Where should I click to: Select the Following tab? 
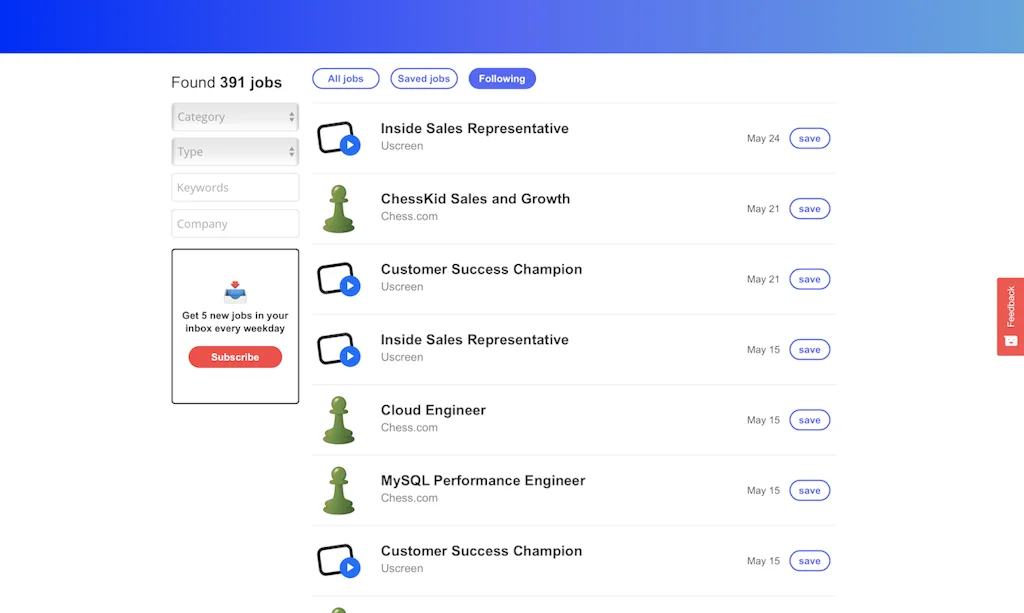pos(502,79)
